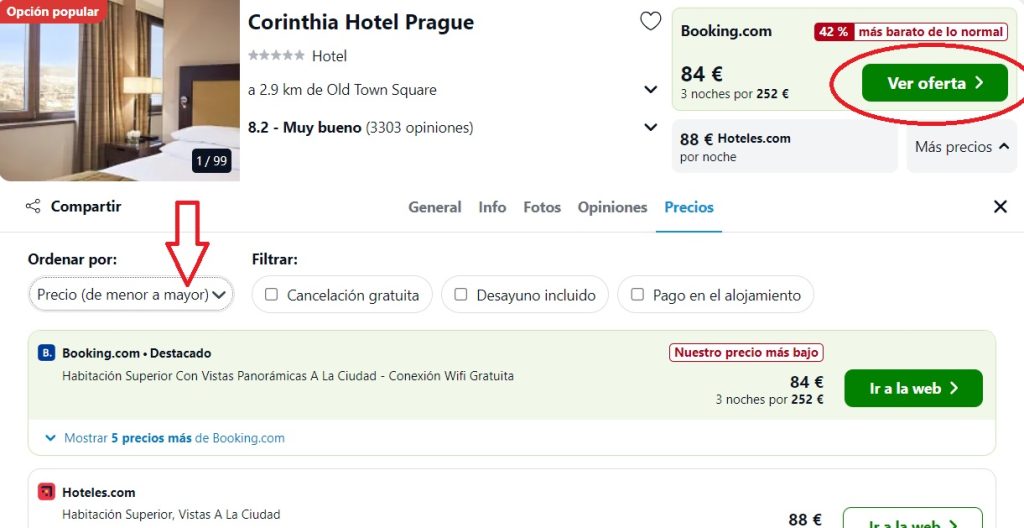Click the Hoteles.com logo icon
This screenshot has height=528, width=1024.
pyautogui.click(x=46, y=492)
